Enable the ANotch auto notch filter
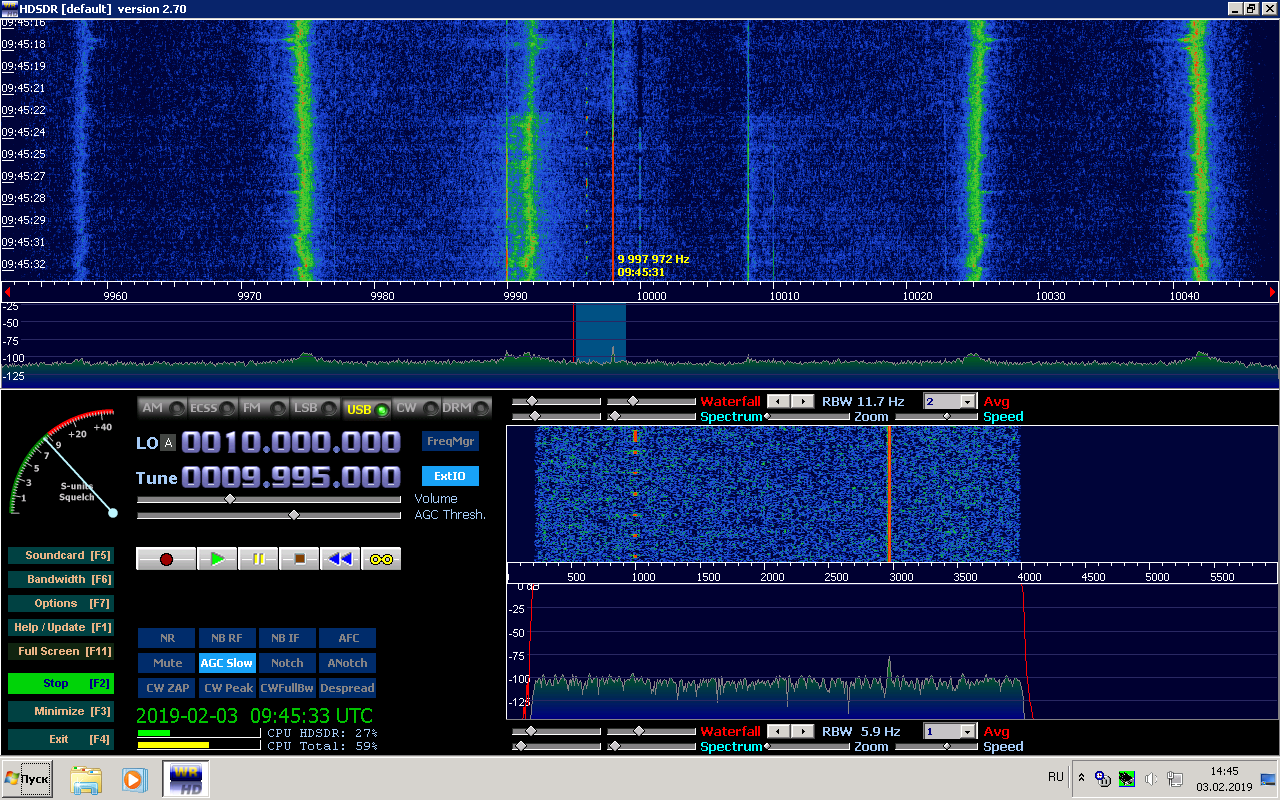This screenshot has height=800, width=1280. 347,663
